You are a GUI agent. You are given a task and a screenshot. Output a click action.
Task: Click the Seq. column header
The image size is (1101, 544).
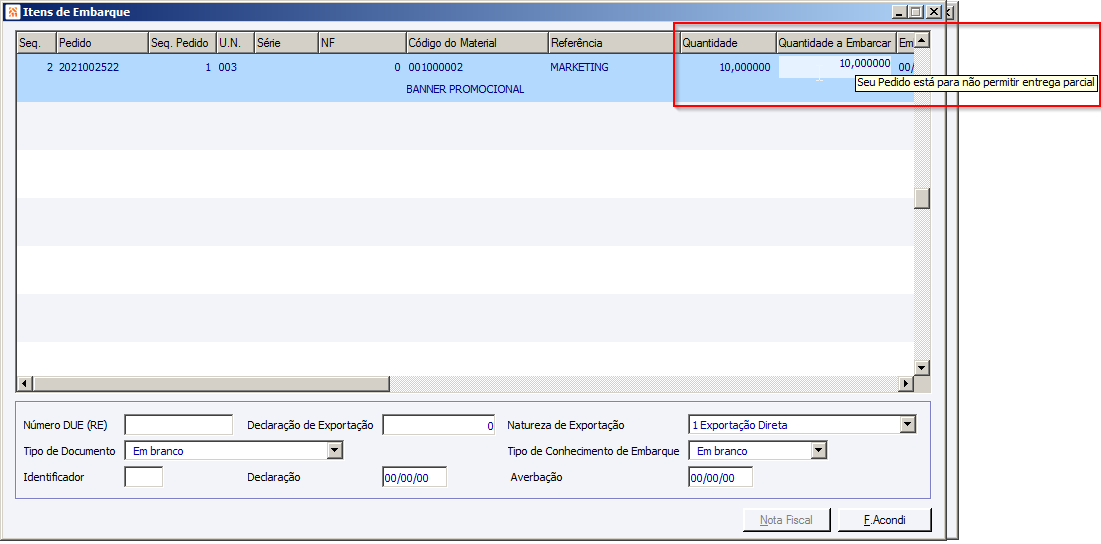(37, 43)
